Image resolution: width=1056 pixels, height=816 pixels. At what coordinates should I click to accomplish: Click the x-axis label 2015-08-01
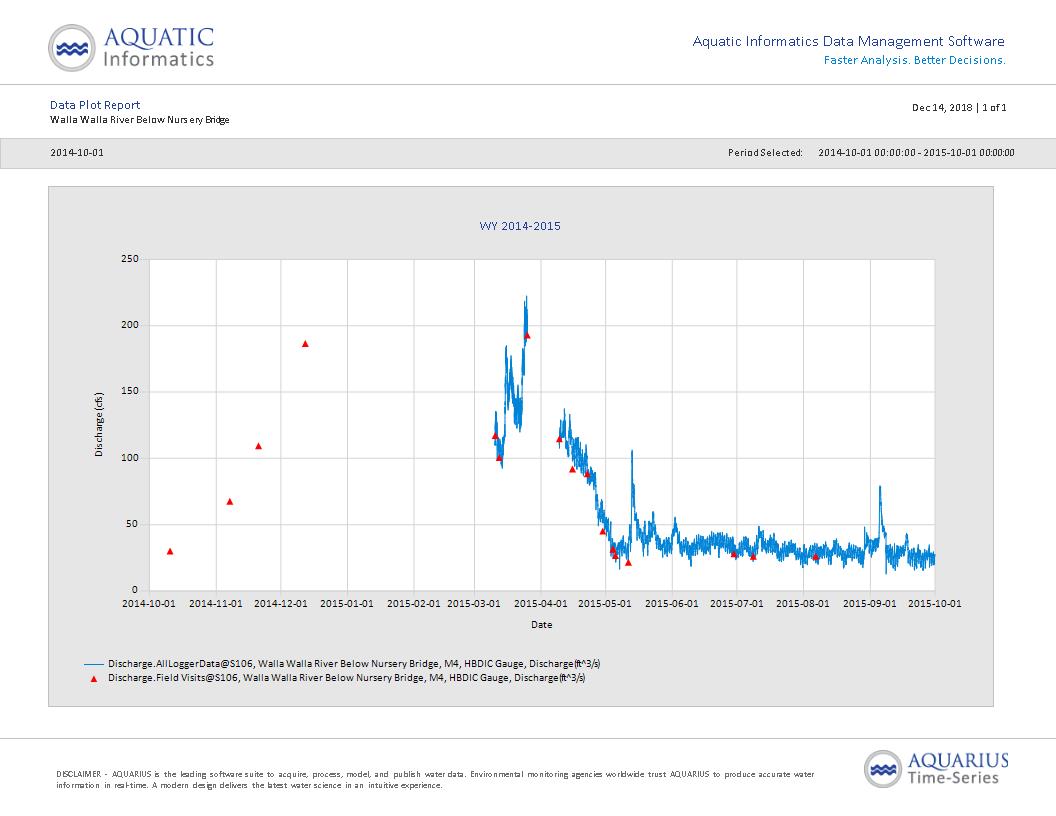click(x=803, y=603)
